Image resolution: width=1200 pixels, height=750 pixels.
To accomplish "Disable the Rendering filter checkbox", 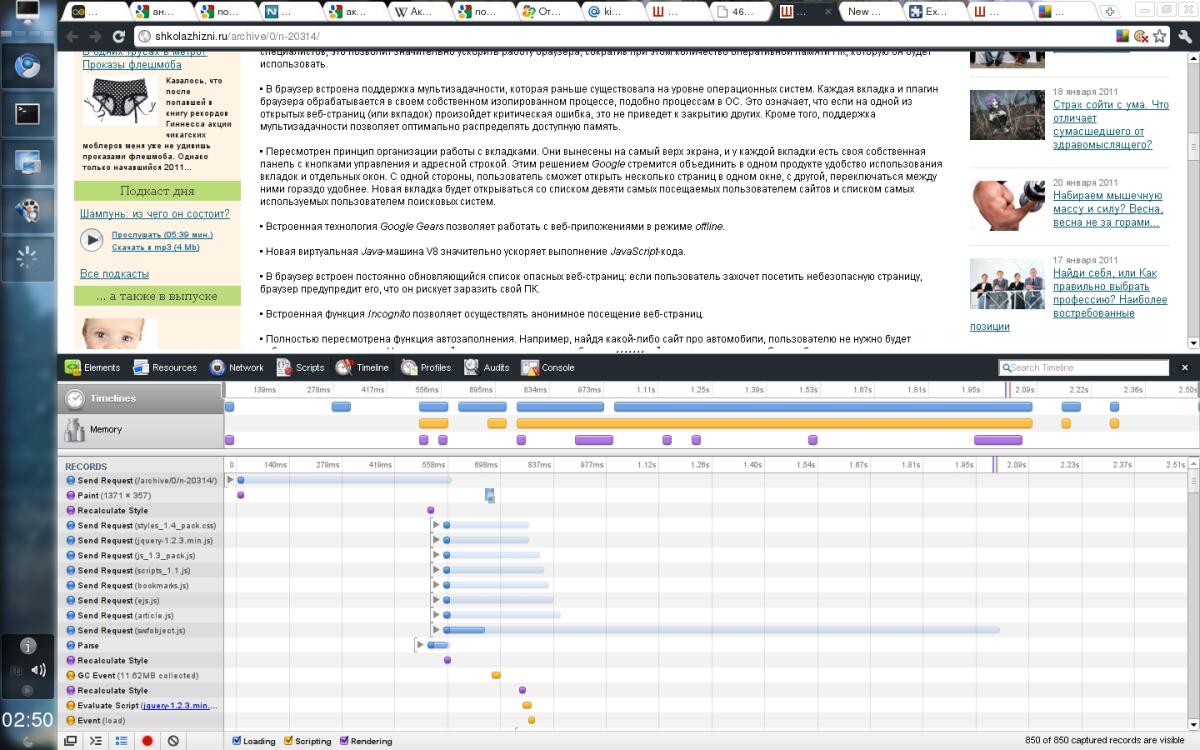I will tap(345, 741).
